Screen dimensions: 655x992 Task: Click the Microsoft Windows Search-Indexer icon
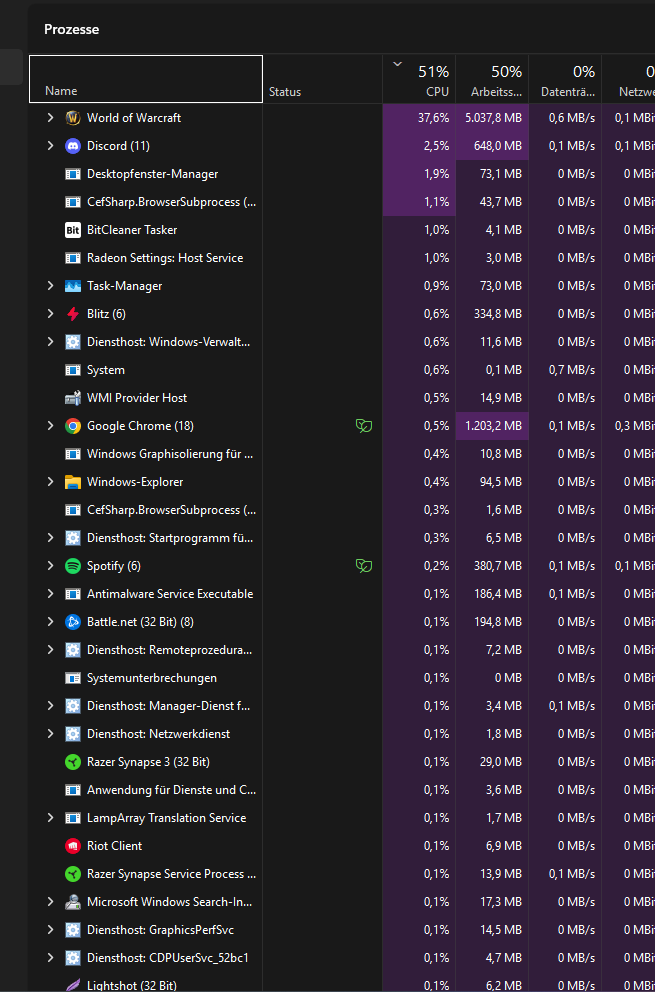click(73, 902)
